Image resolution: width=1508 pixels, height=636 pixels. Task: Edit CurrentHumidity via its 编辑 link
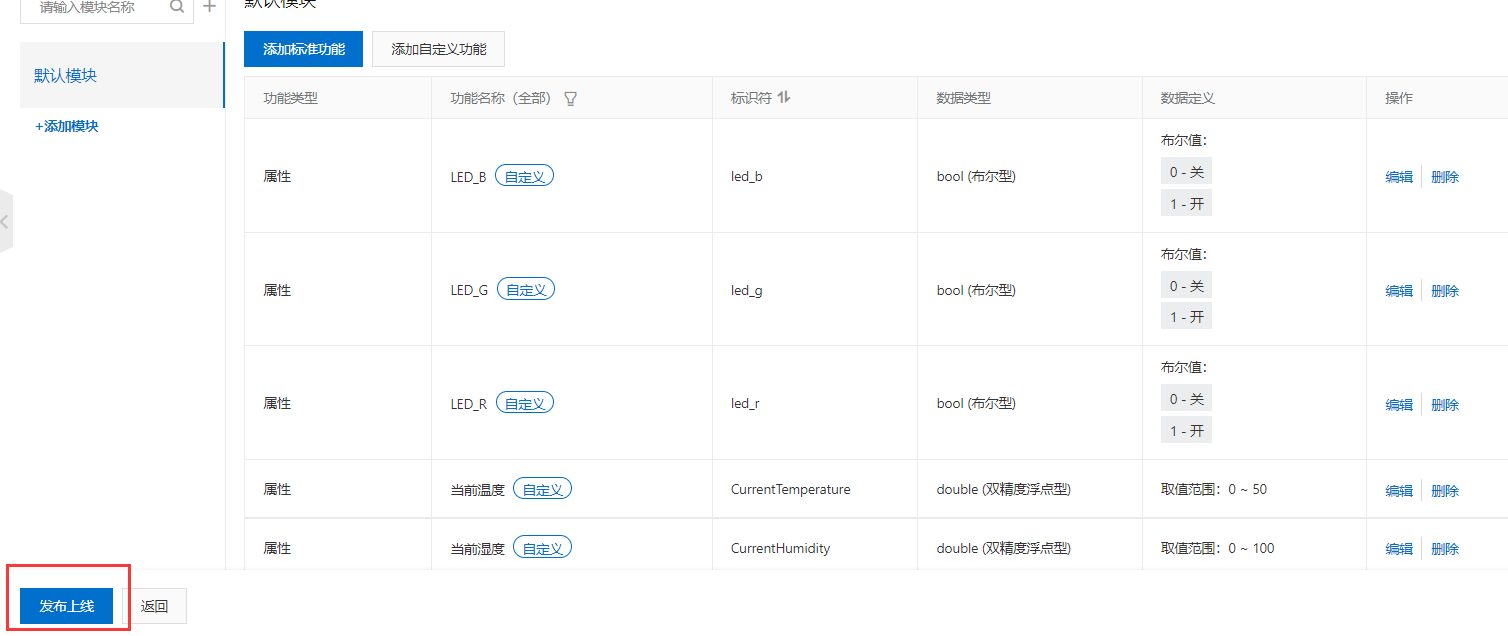1397,547
